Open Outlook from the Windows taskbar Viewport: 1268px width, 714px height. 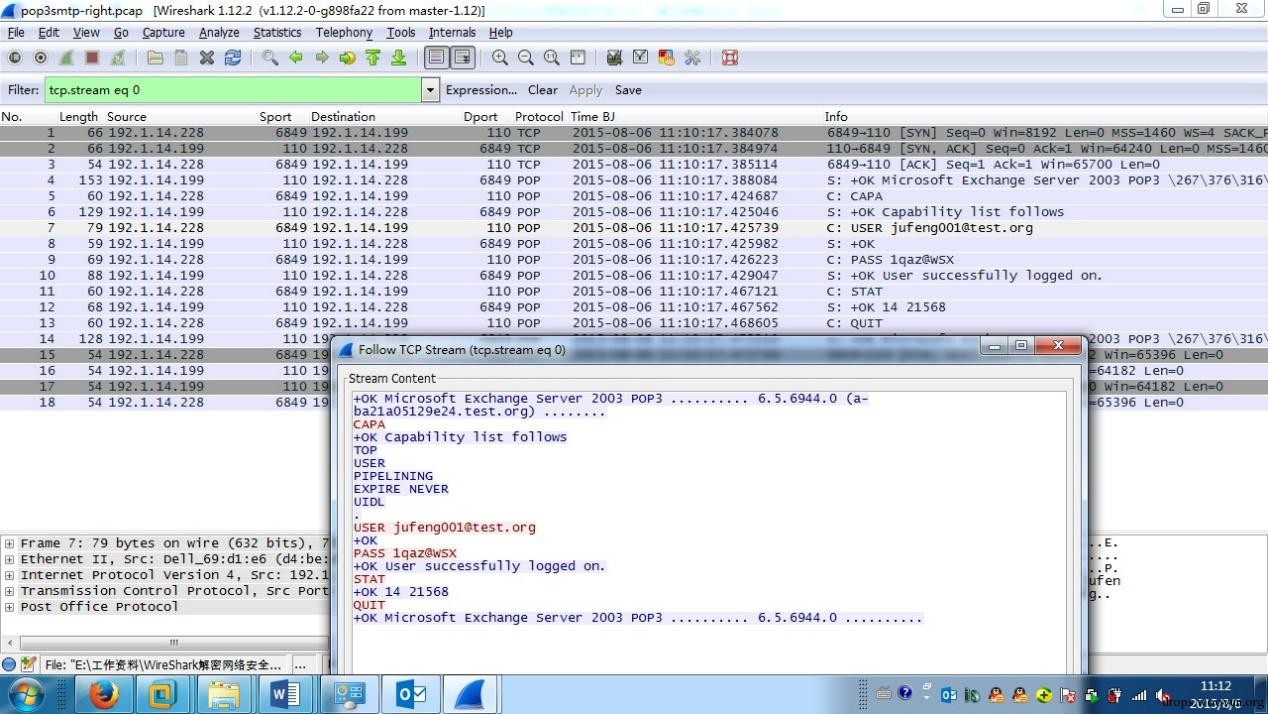[411, 694]
